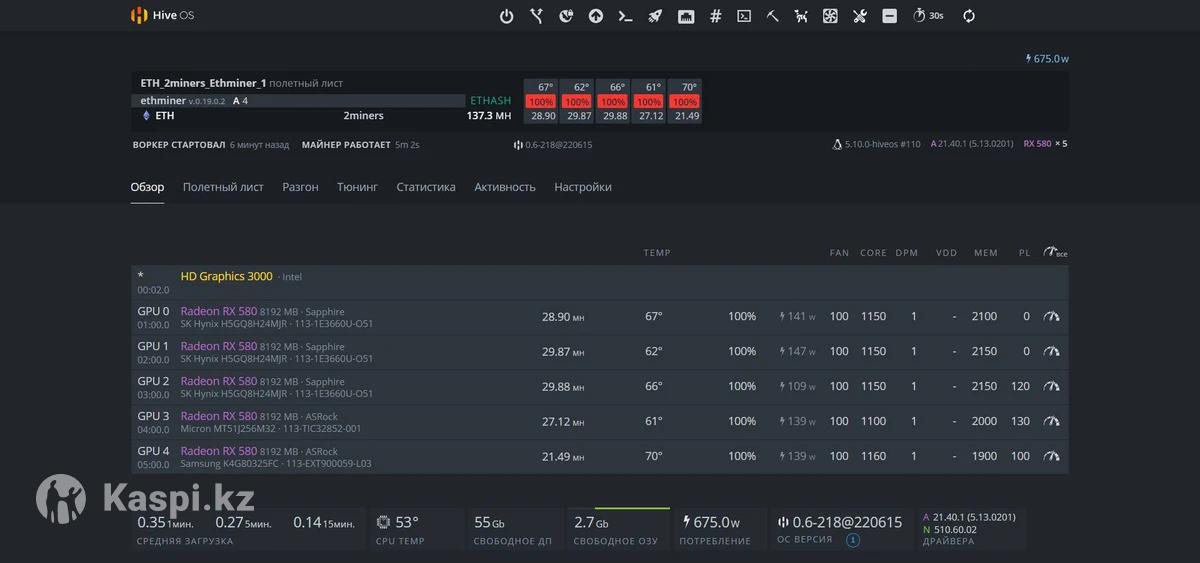Viewport: 1200px width, 563px height.
Task: Open the remote shell terminal window icon
Action: point(744,16)
